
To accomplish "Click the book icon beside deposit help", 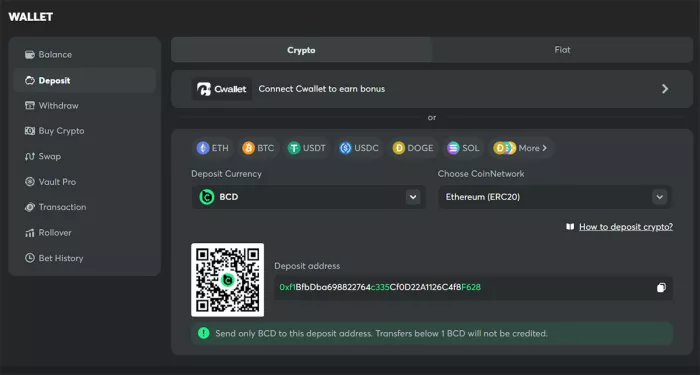I will [x=570, y=227].
